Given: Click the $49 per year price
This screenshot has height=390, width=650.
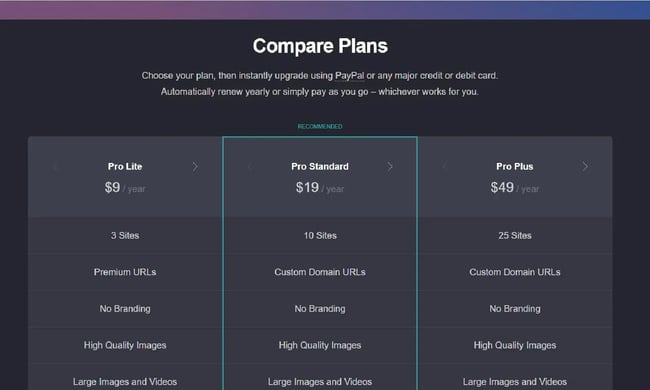Looking at the screenshot, I should pos(515,188).
